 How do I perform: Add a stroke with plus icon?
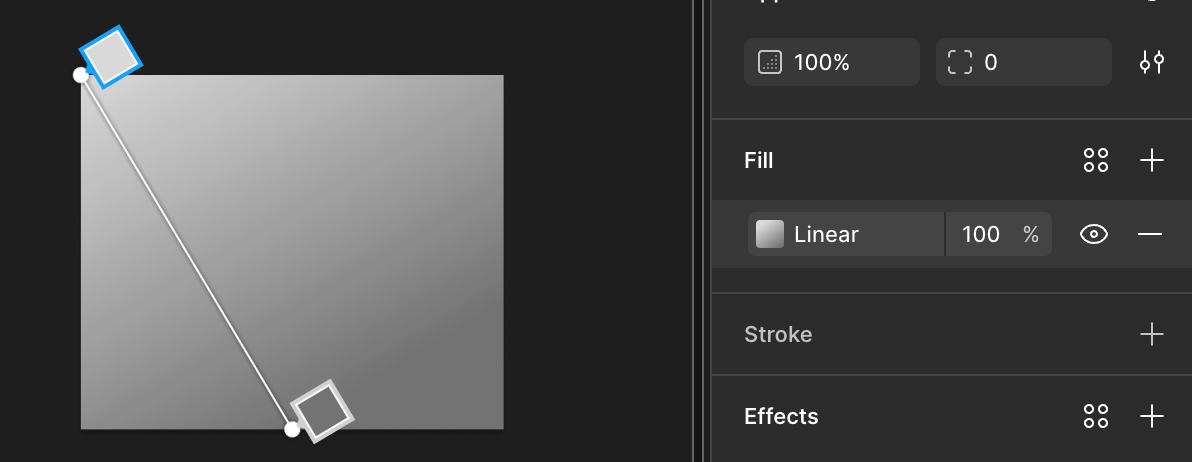(1152, 334)
